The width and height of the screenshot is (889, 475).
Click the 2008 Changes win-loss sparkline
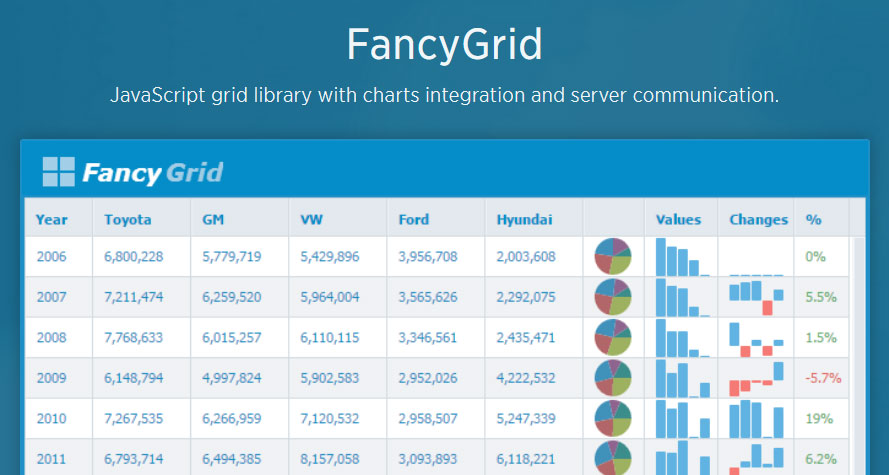[756, 339]
